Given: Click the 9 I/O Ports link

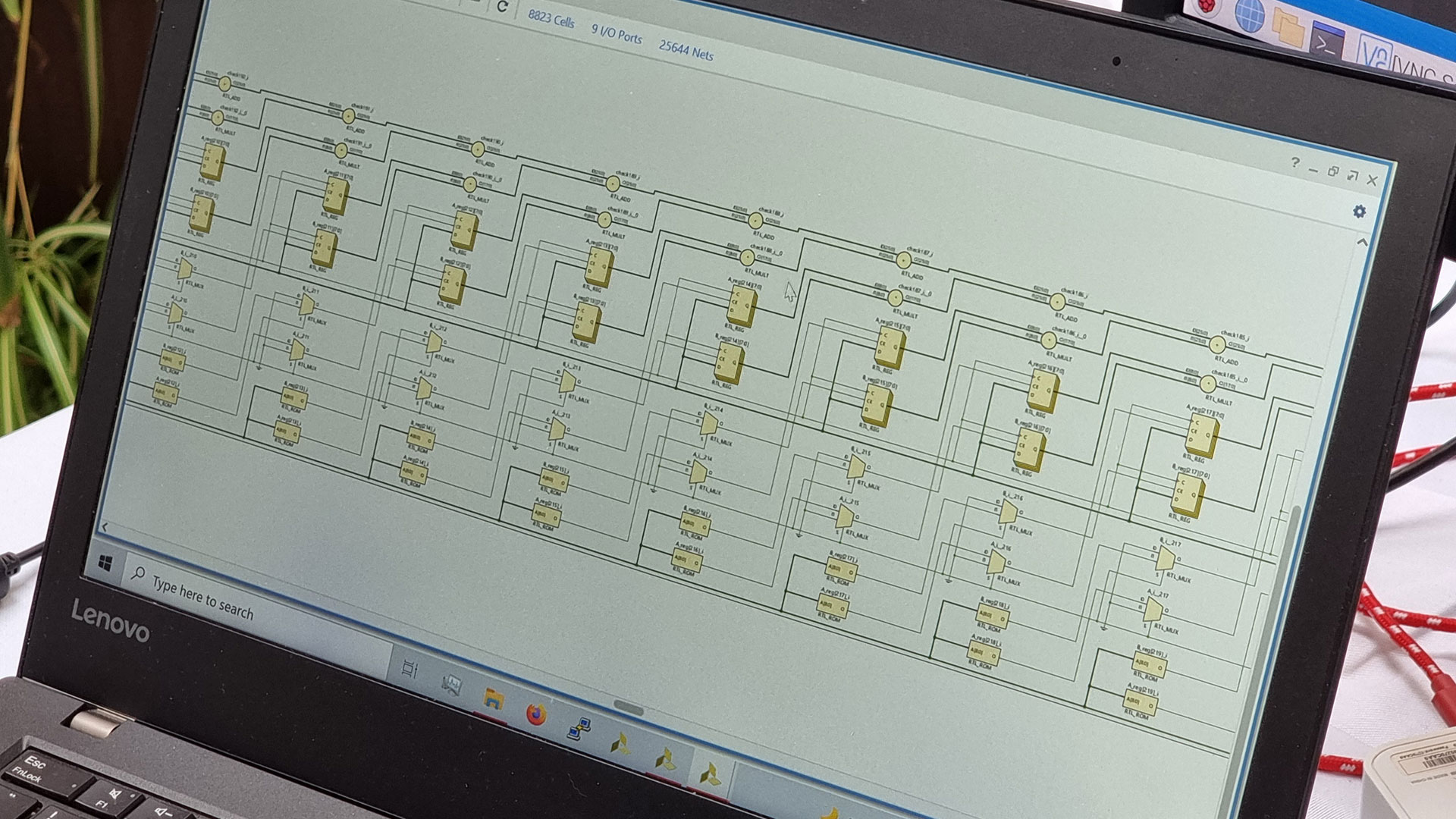Looking at the screenshot, I should point(616,34).
